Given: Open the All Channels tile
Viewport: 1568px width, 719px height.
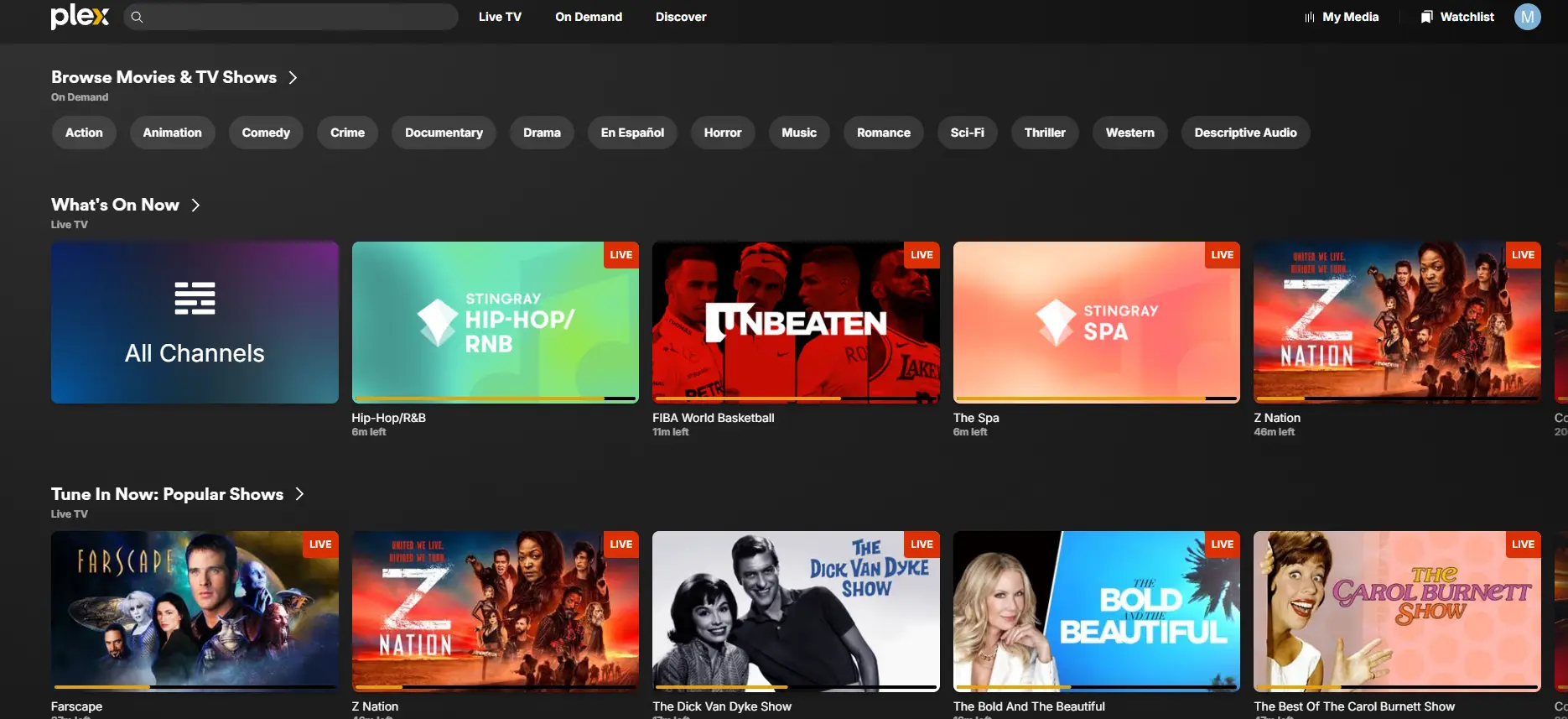Looking at the screenshot, I should (195, 322).
